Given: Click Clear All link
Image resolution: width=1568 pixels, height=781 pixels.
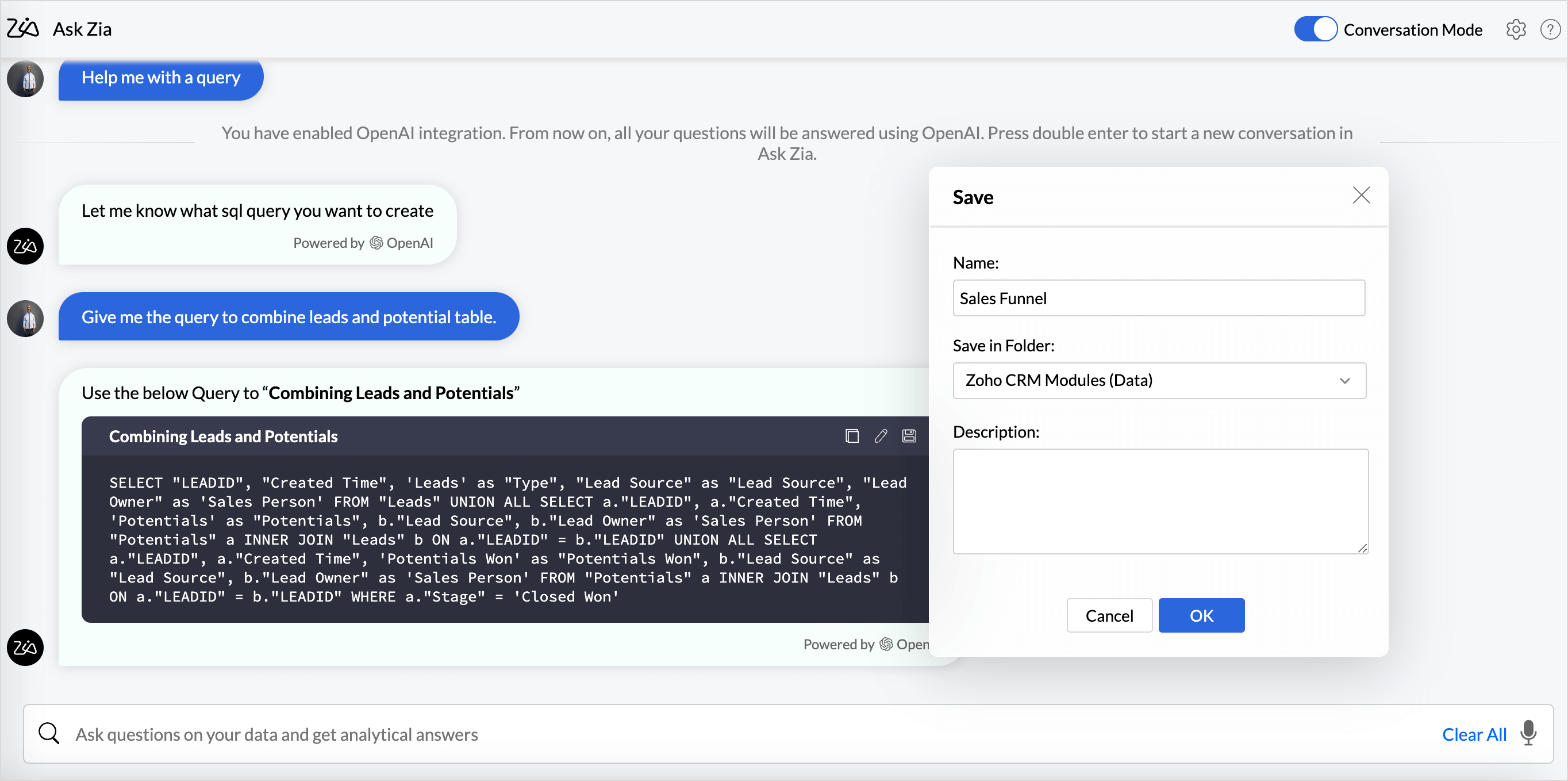Looking at the screenshot, I should click(x=1474, y=734).
